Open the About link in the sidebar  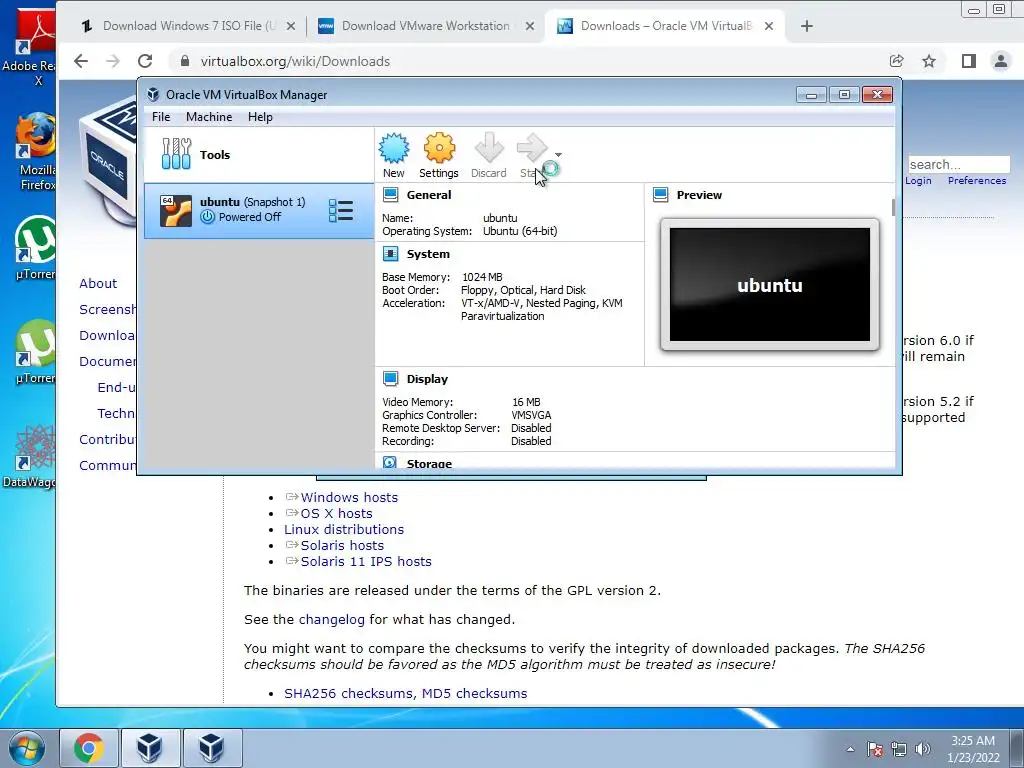click(98, 283)
